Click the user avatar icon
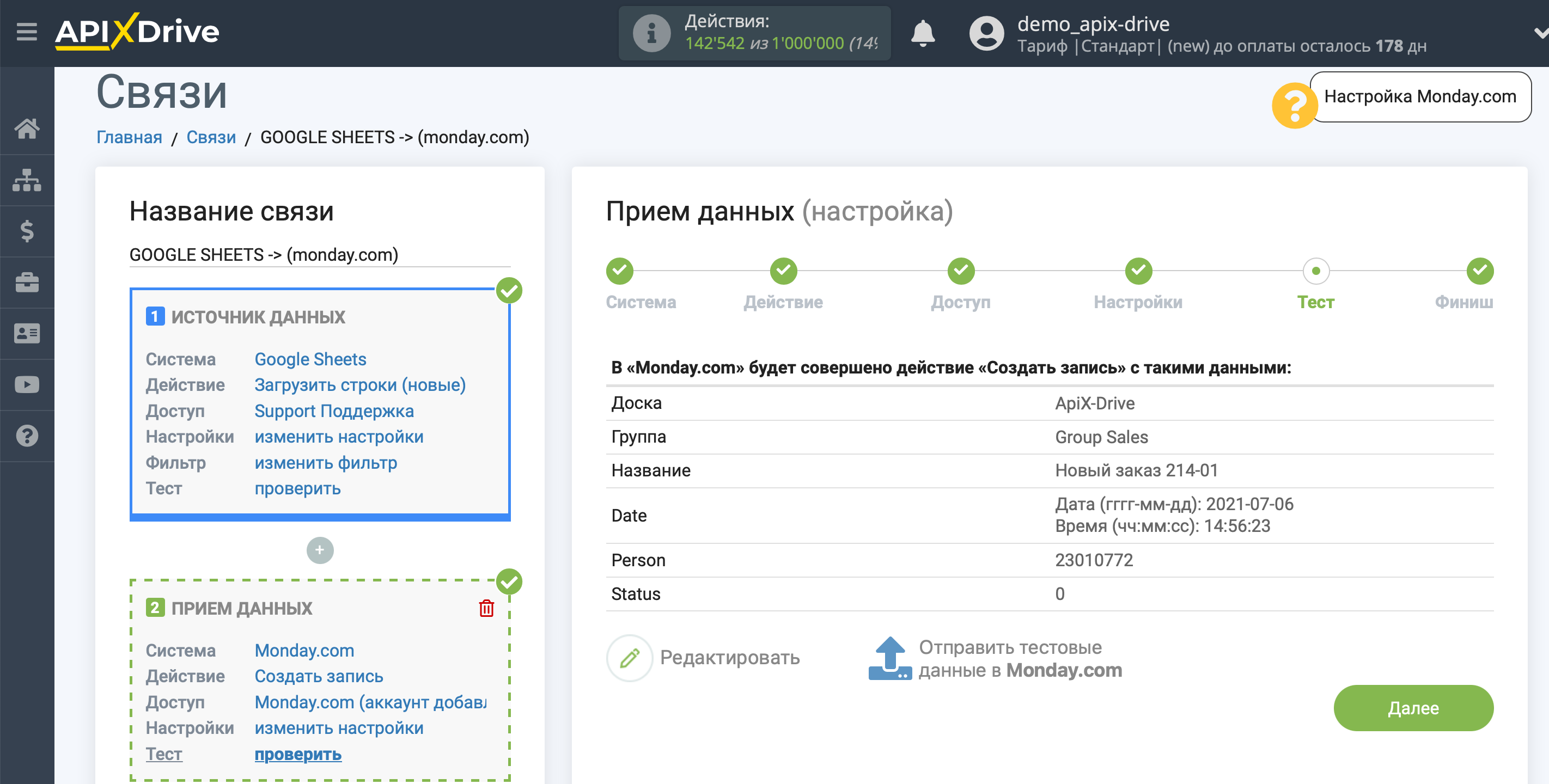This screenshot has height=784, width=1549. pos(986,33)
